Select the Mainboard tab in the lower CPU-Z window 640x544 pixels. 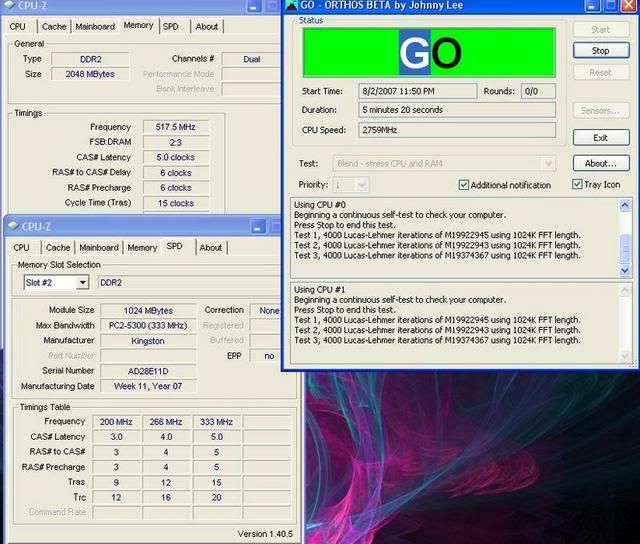click(x=98, y=247)
